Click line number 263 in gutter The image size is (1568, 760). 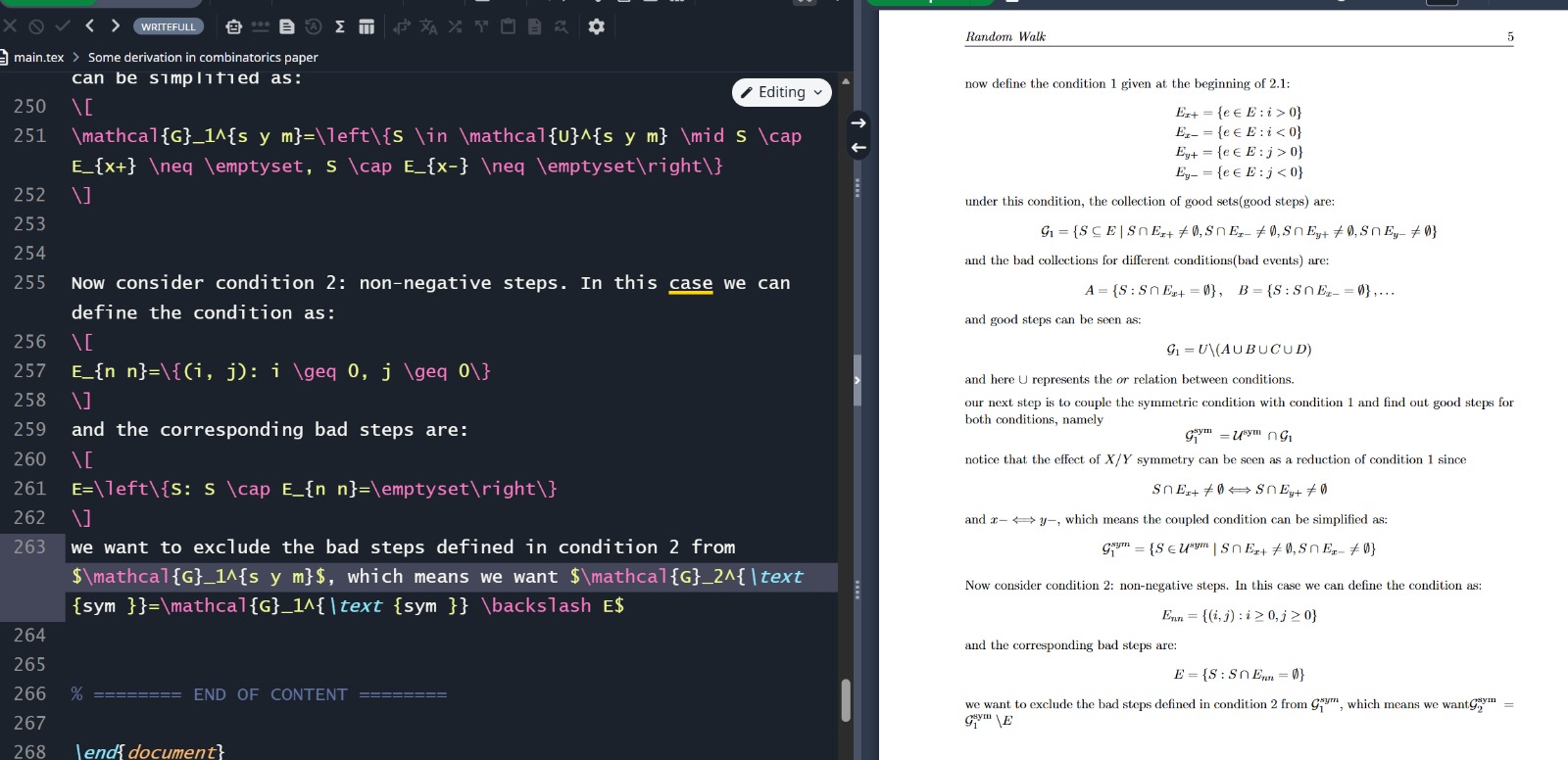[x=29, y=547]
